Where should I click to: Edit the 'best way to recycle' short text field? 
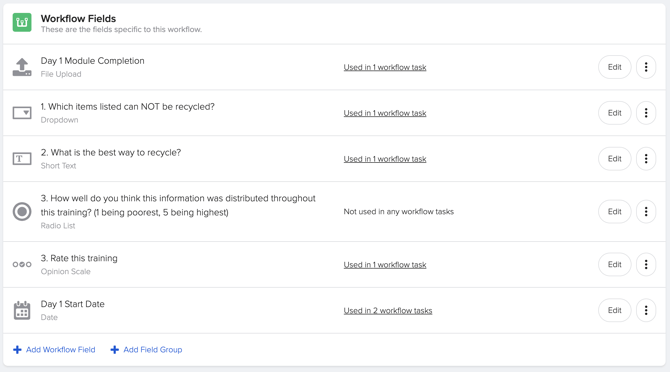(x=614, y=159)
